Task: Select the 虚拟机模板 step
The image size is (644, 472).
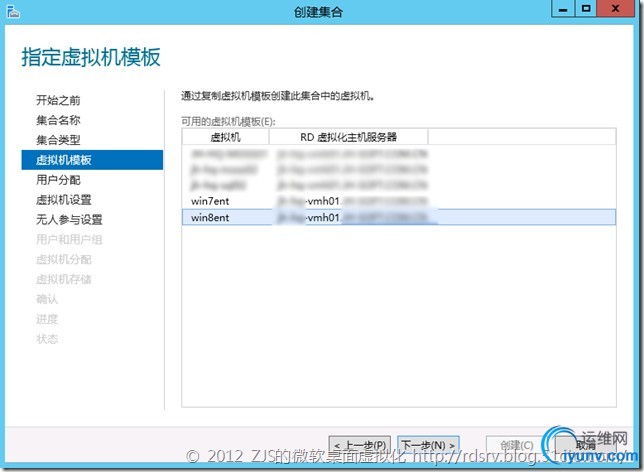Action: [x=92, y=160]
